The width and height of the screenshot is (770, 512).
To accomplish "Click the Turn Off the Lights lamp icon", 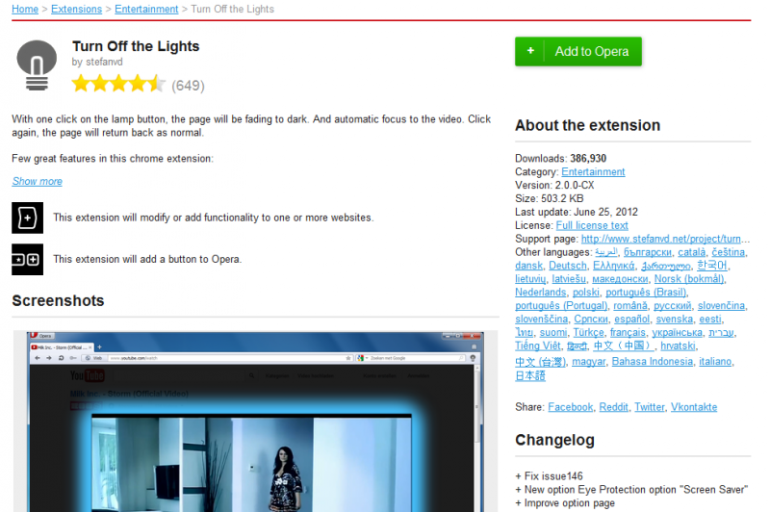I will coord(37,65).
